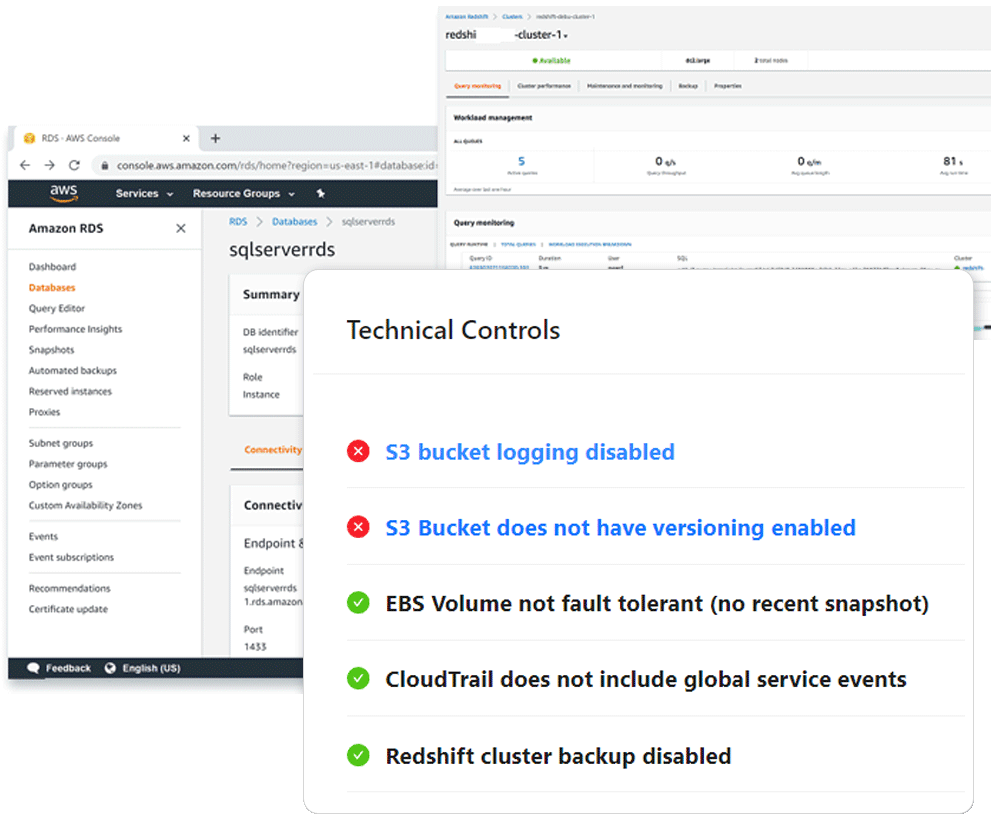The image size is (991, 837).
Task: Open Subnet groups in RDS sidebar
Action: pyautogui.click(x=61, y=443)
